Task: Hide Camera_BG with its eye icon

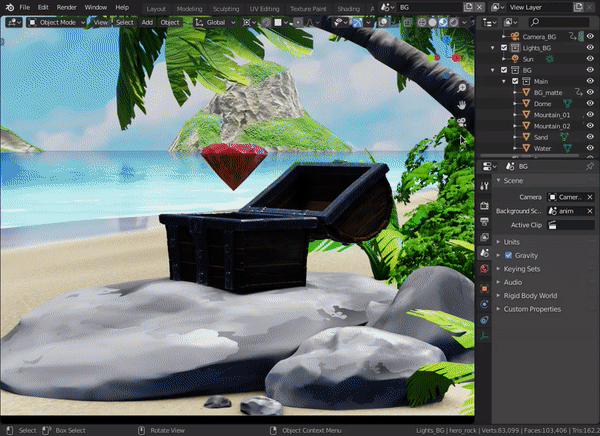Action: tap(590, 36)
